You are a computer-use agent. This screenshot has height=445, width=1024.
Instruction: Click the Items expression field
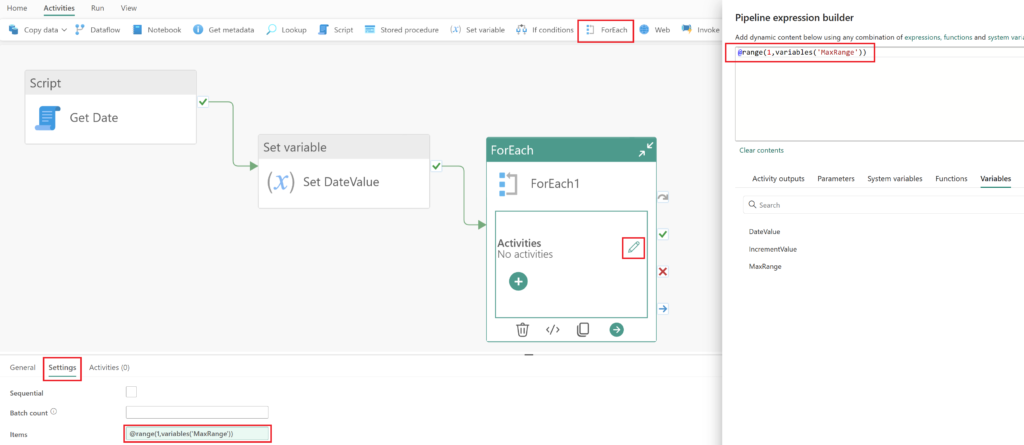tap(197, 434)
